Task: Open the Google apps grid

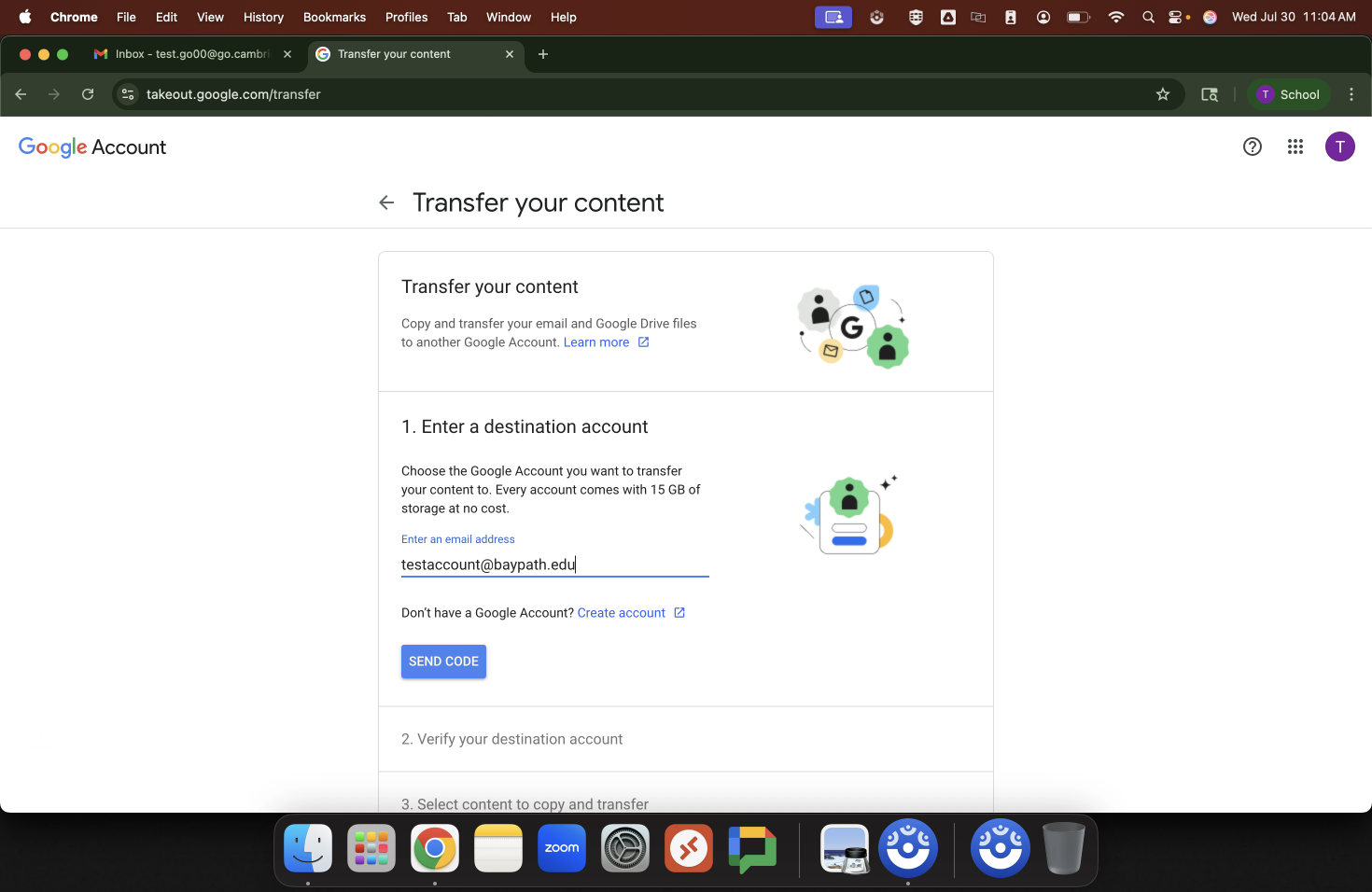Action: [1295, 146]
